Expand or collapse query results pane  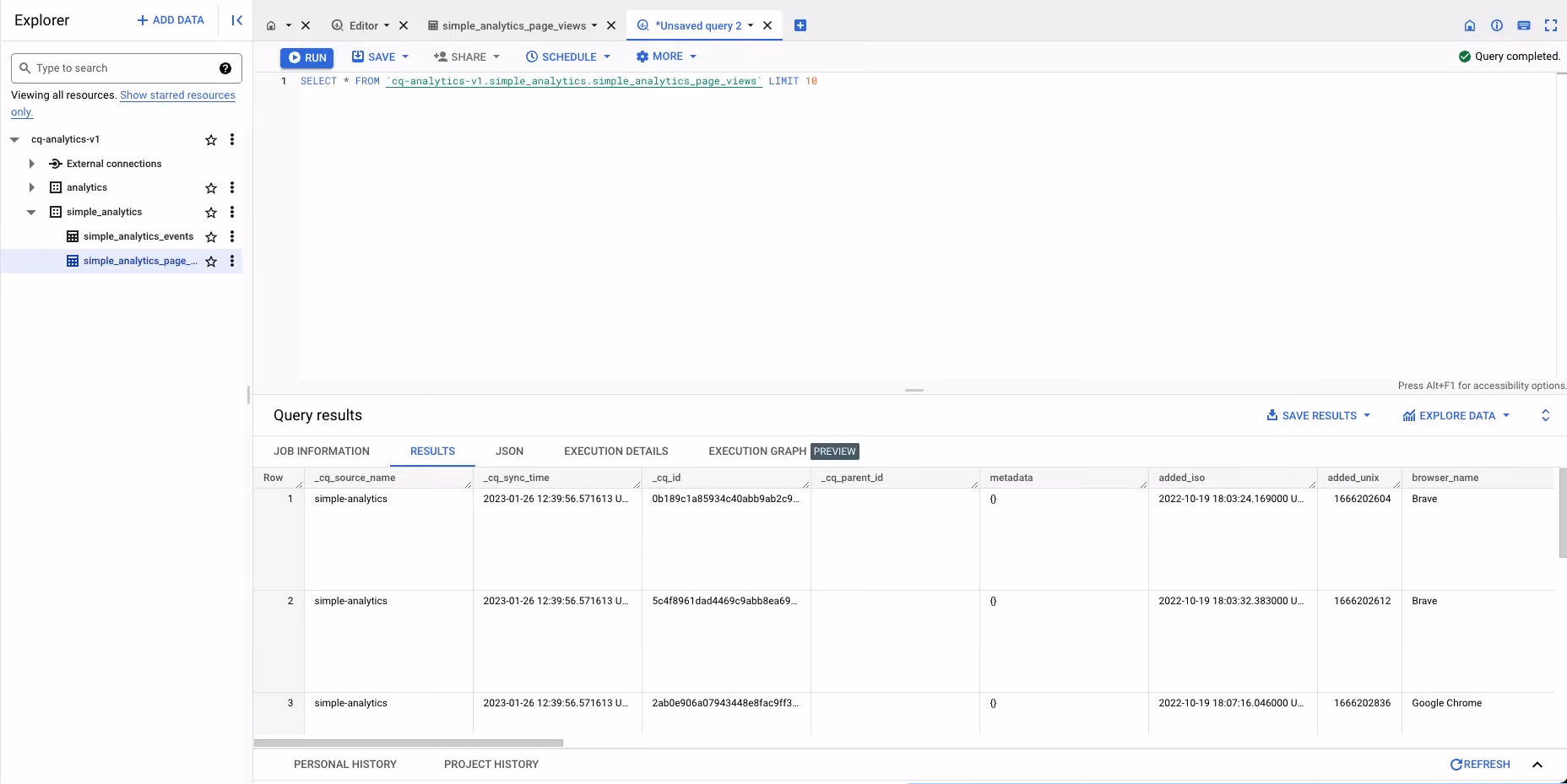click(1546, 416)
